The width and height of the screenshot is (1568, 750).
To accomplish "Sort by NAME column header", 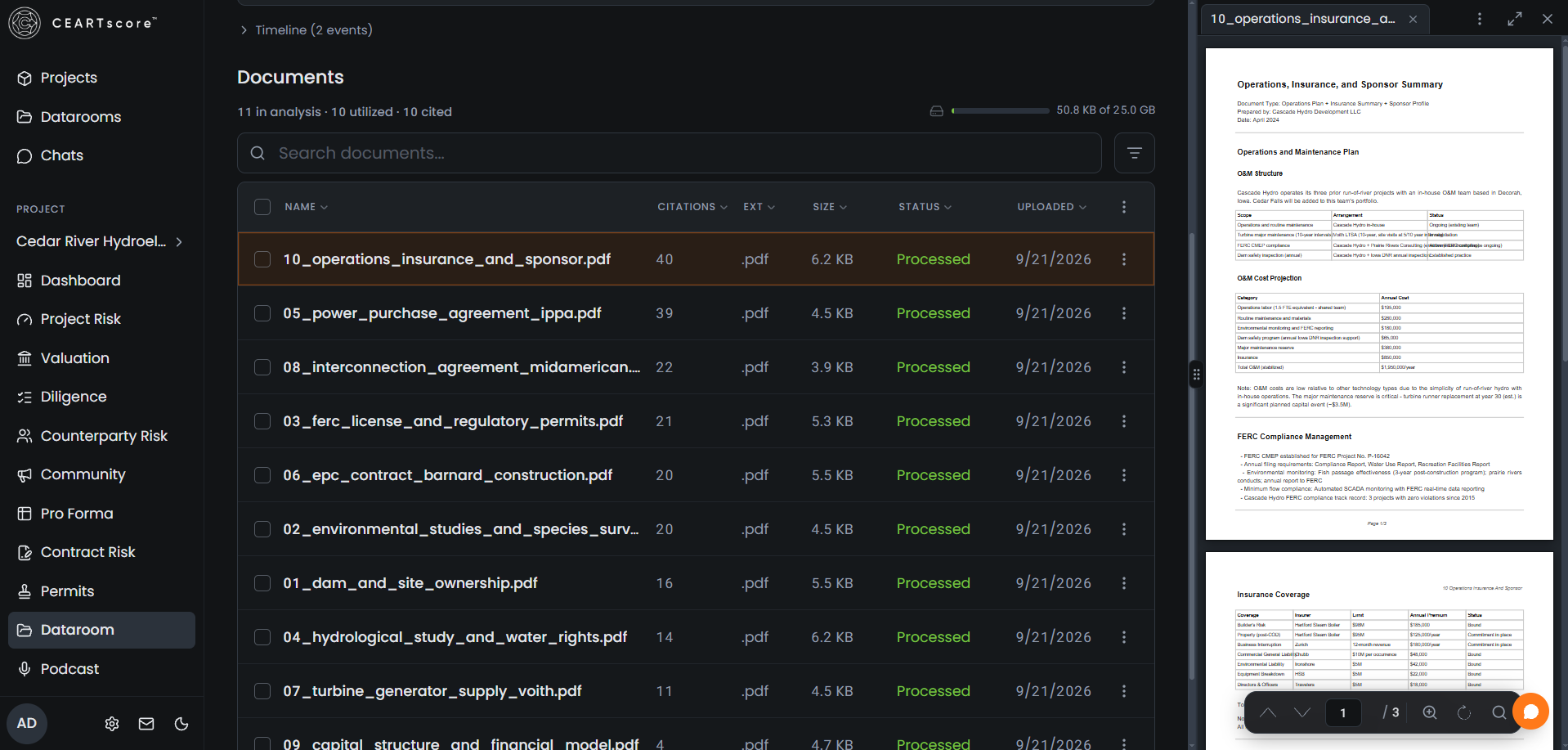I will point(306,207).
